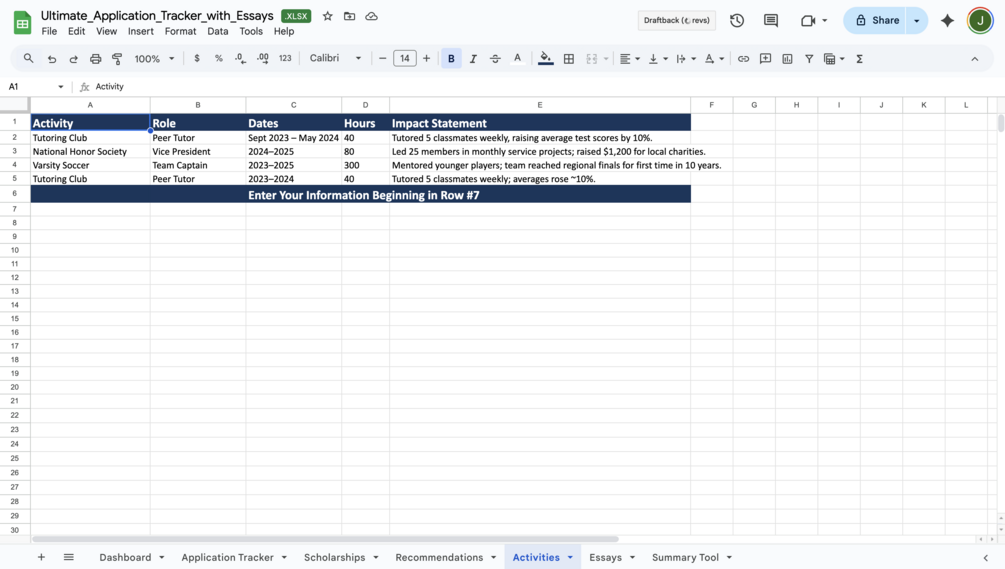This screenshot has height=569, width=1005.
Task: Open the name box dropdown arrow
Action: click(x=60, y=87)
